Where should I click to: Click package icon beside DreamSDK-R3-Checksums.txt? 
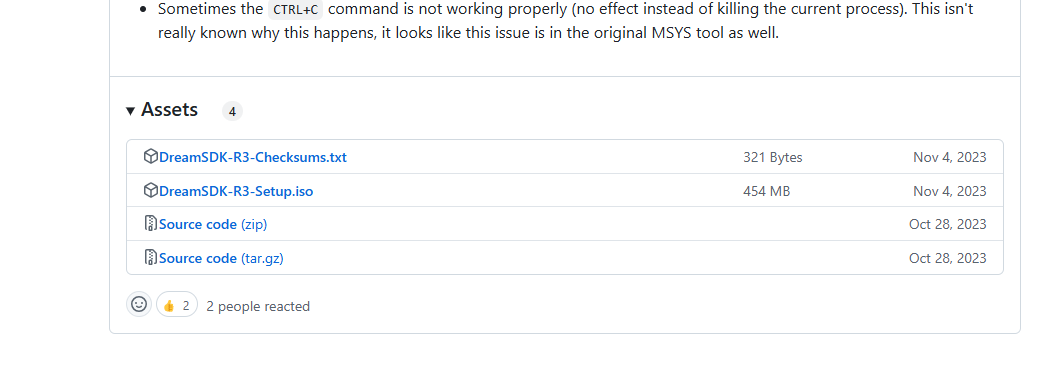pos(150,156)
